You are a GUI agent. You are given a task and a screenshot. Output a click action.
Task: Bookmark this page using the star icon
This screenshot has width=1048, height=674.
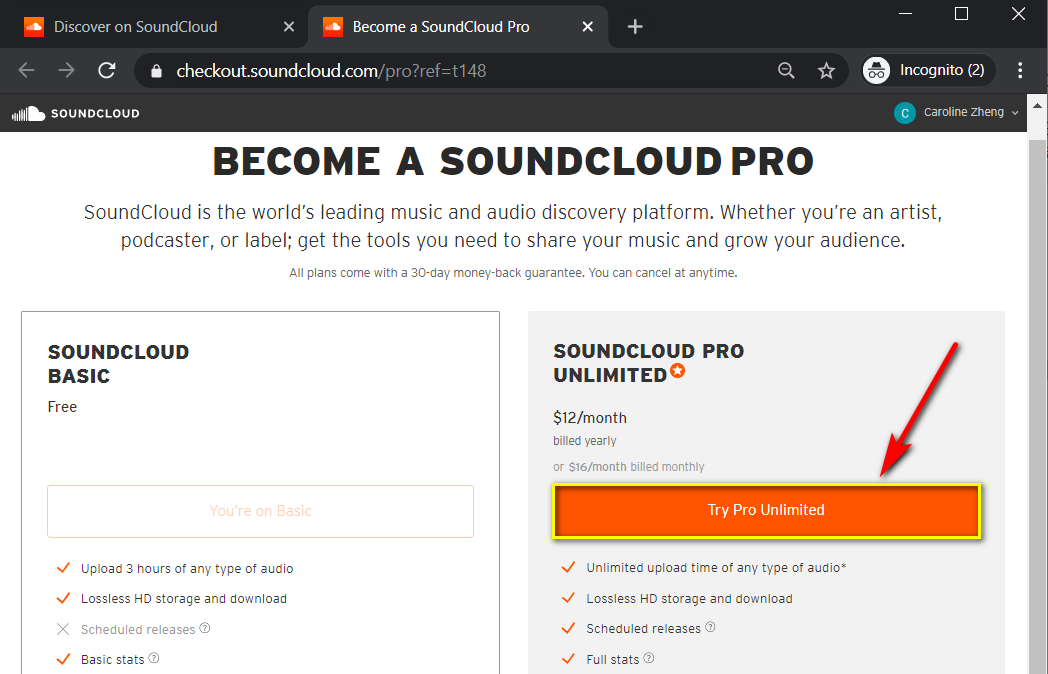click(x=826, y=70)
